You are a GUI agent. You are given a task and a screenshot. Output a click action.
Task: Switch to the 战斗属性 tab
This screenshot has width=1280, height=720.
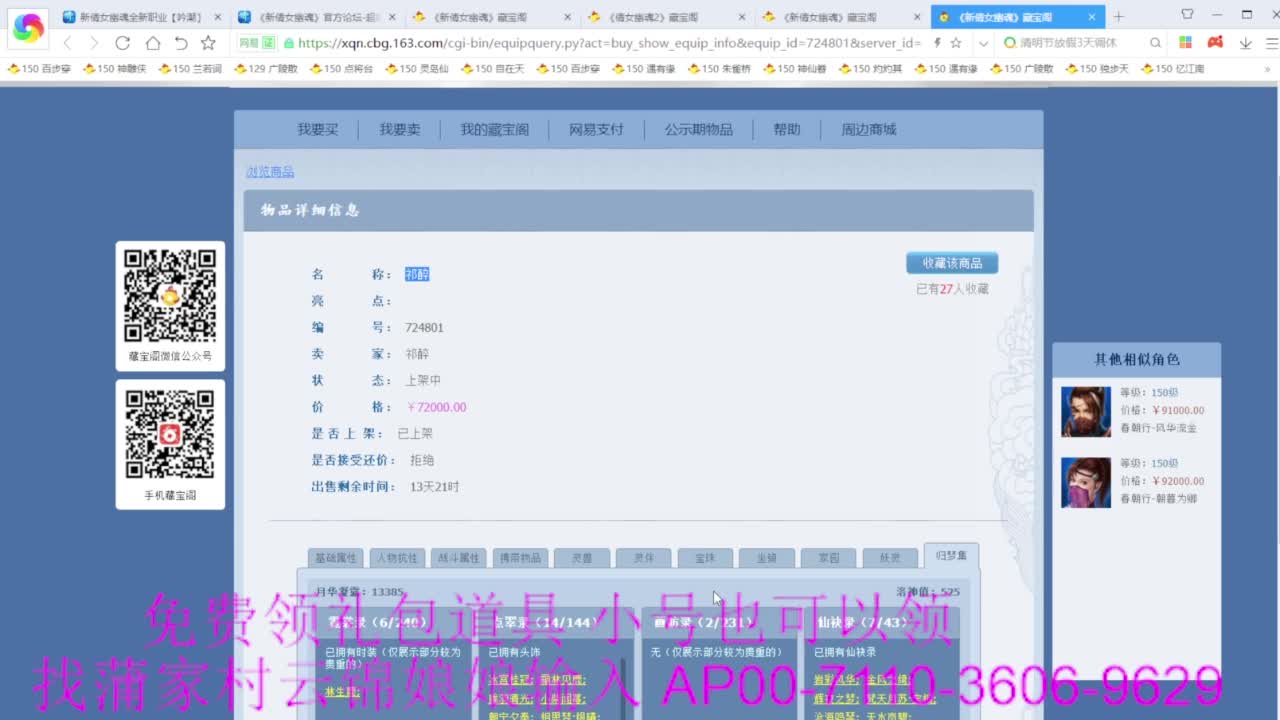tap(458, 558)
